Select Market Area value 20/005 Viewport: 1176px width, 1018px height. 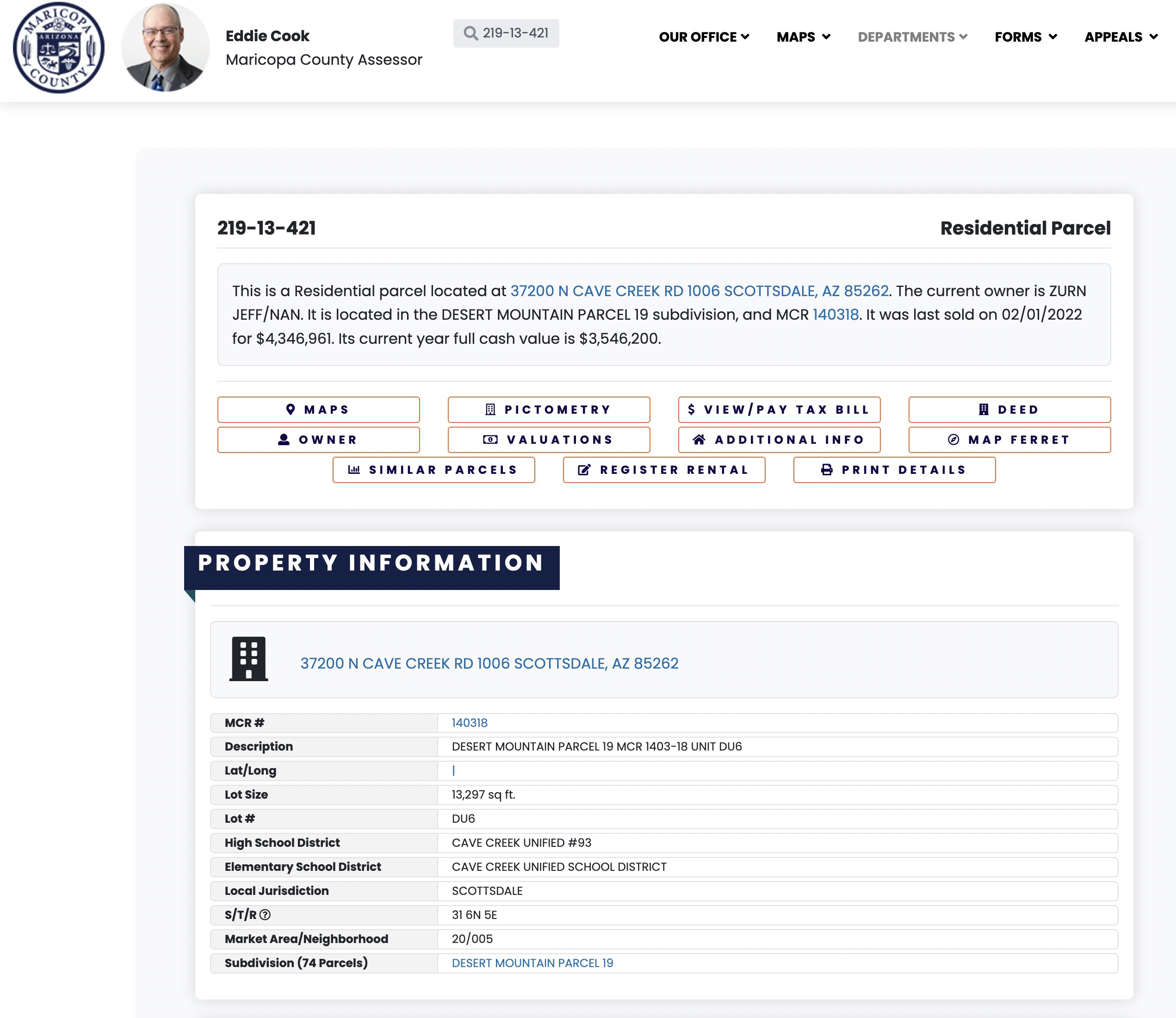click(472, 938)
